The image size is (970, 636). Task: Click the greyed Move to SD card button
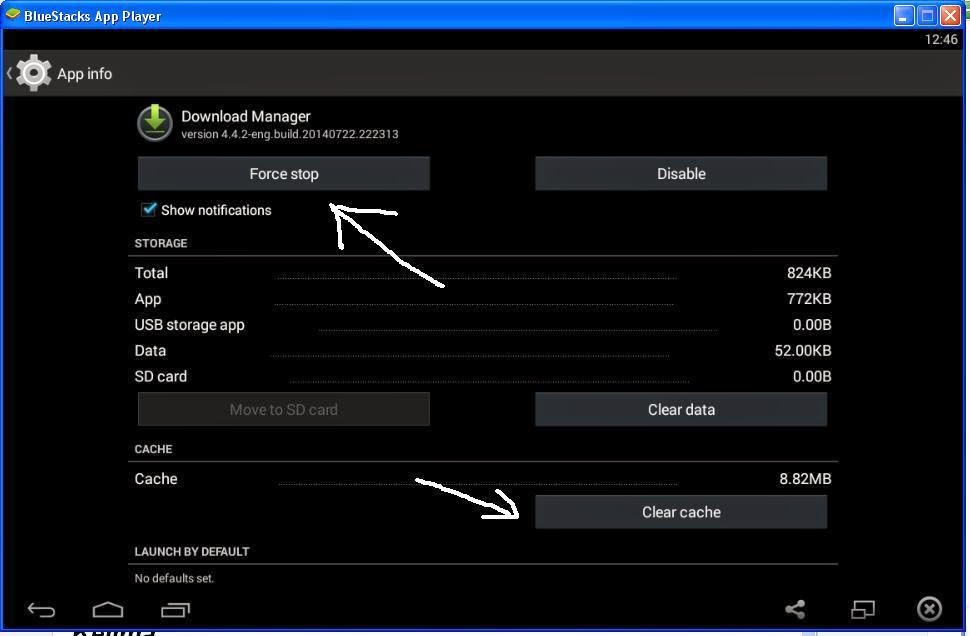click(x=283, y=409)
